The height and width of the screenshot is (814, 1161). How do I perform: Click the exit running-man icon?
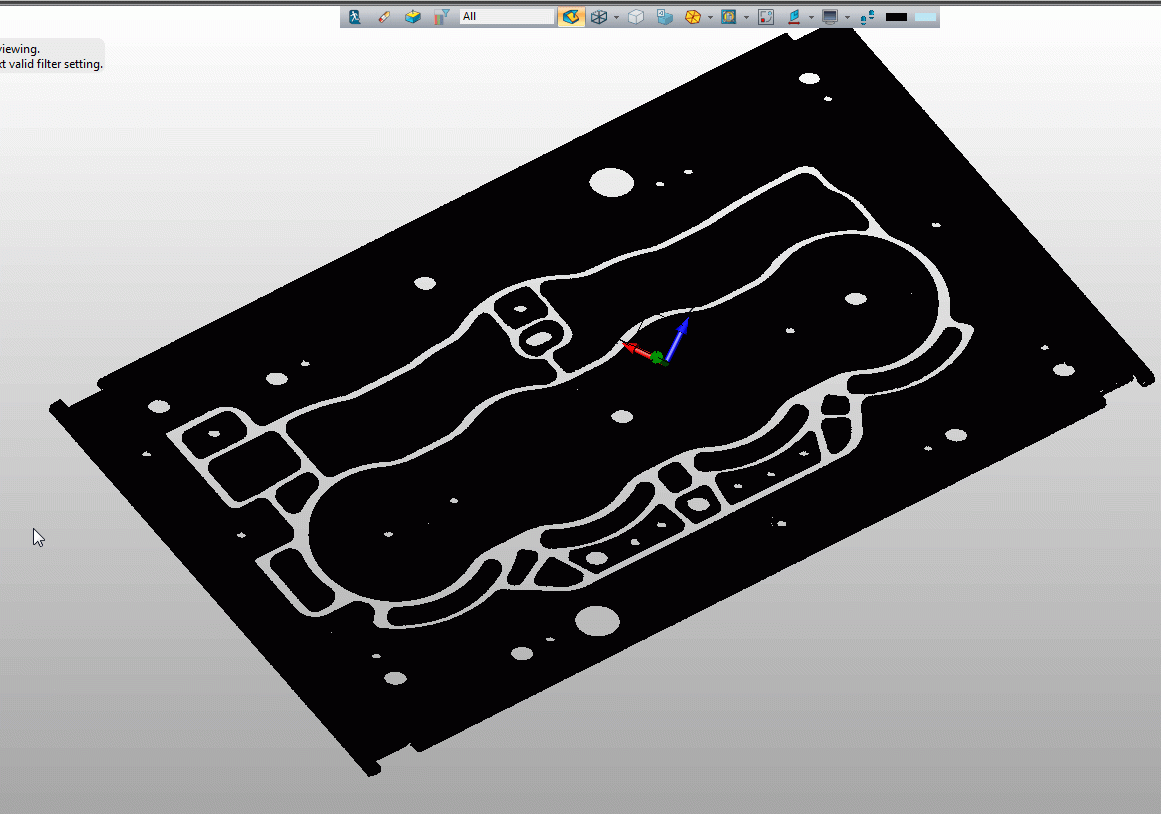click(355, 16)
